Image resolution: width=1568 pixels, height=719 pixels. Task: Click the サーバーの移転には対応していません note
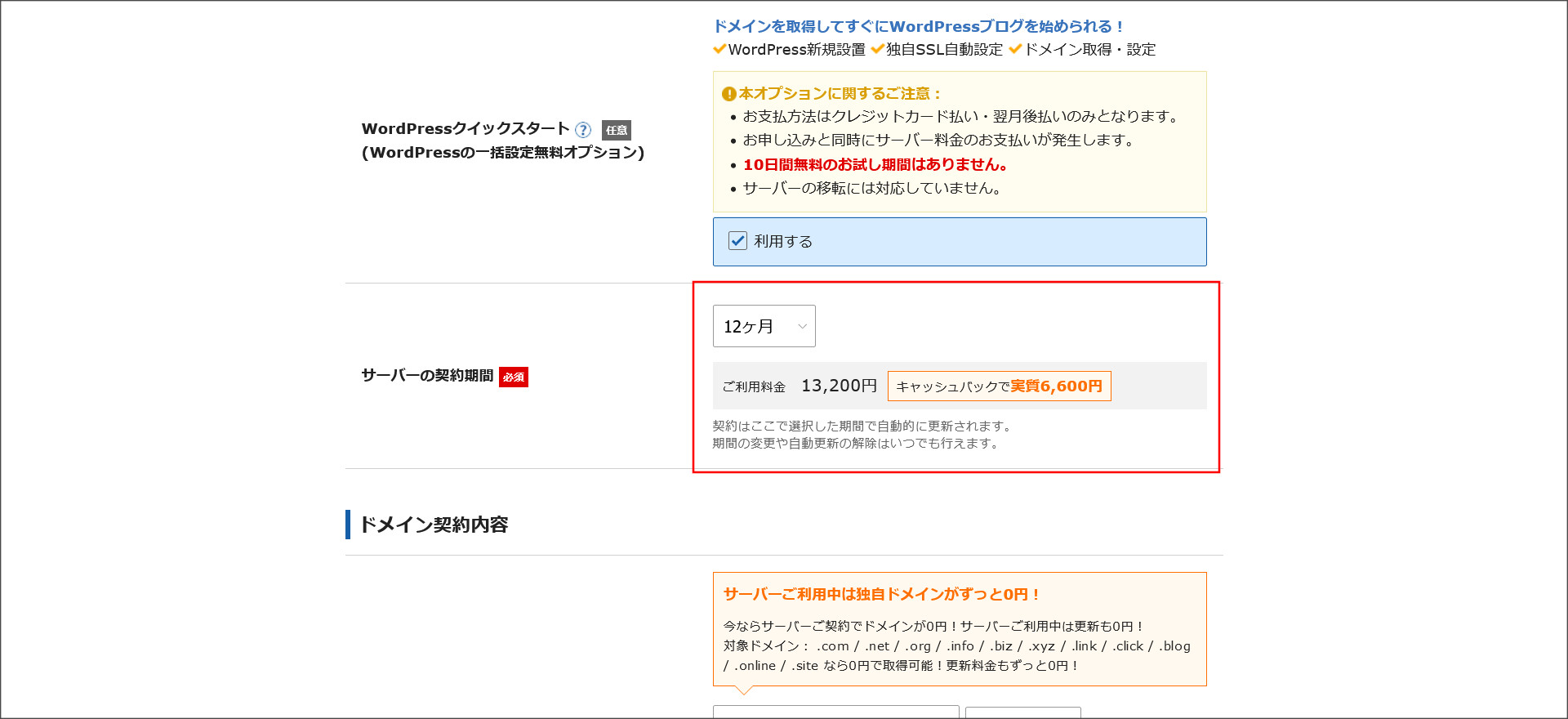click(x=872, y=189)
